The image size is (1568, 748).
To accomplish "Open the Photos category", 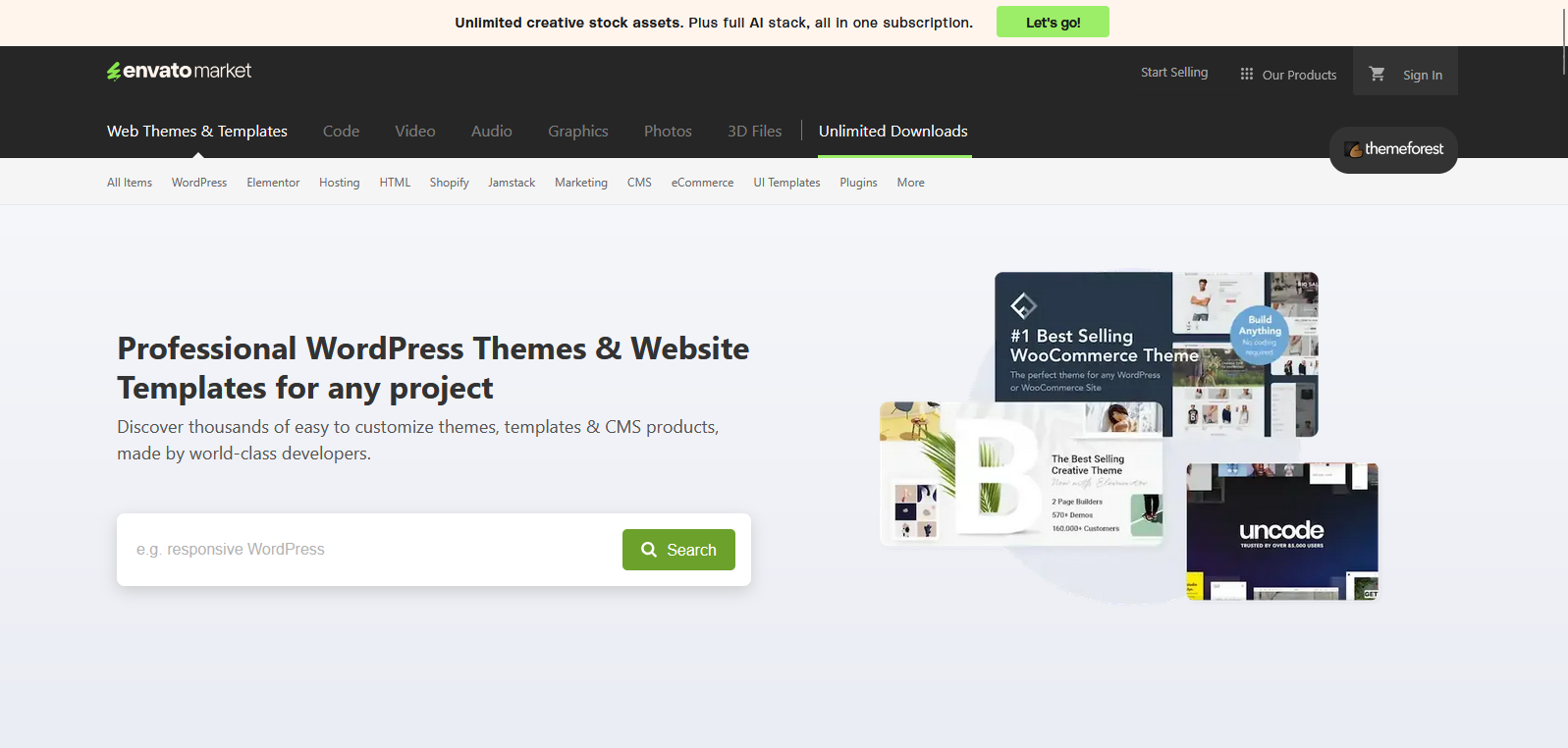I will [668, 131].
